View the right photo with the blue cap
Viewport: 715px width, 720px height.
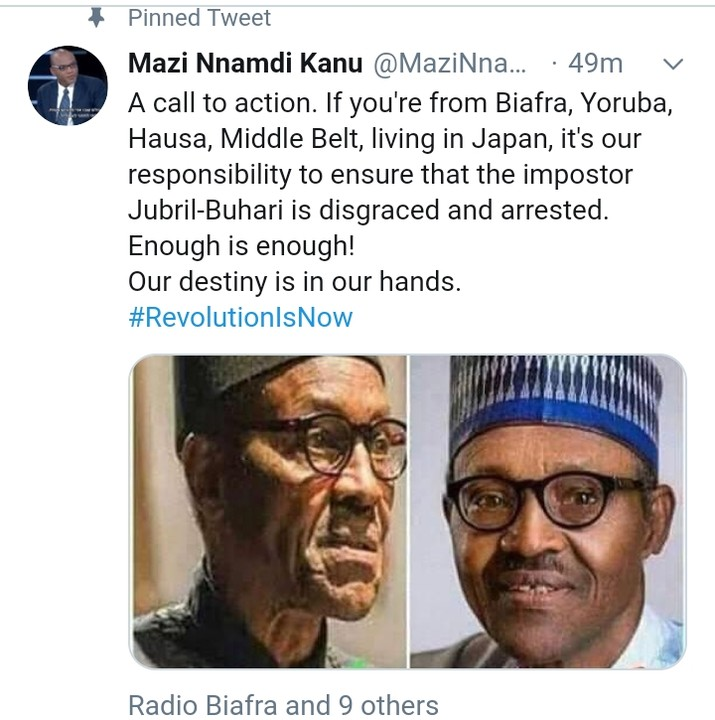pos(548,511)
